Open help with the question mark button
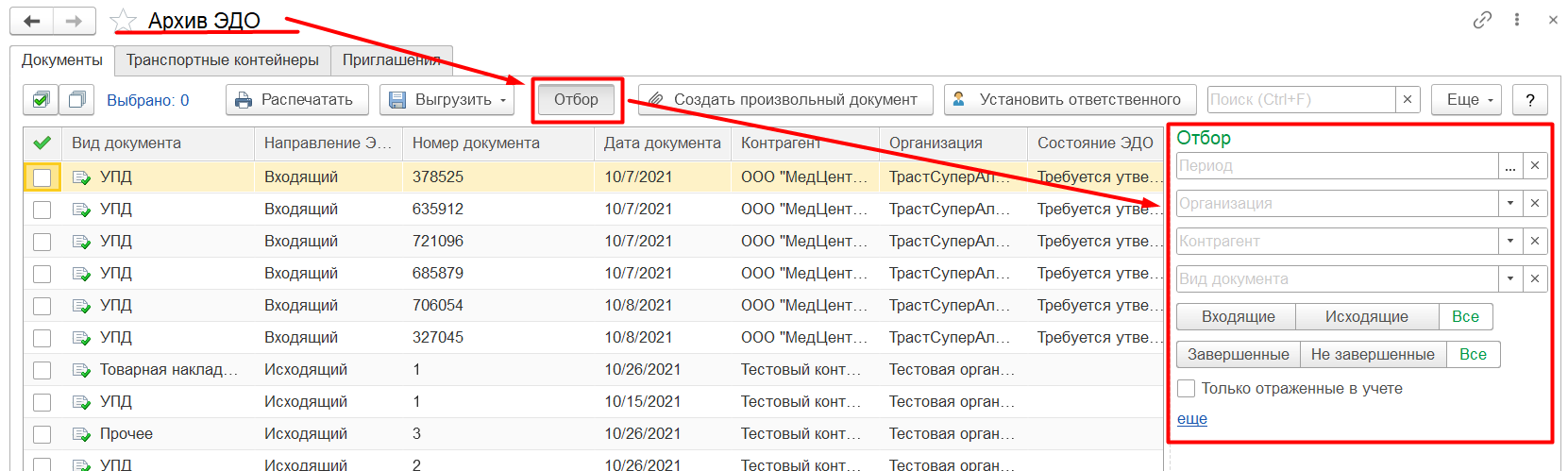Viewport: 1568px width, 471px height. pos(1530,99)
